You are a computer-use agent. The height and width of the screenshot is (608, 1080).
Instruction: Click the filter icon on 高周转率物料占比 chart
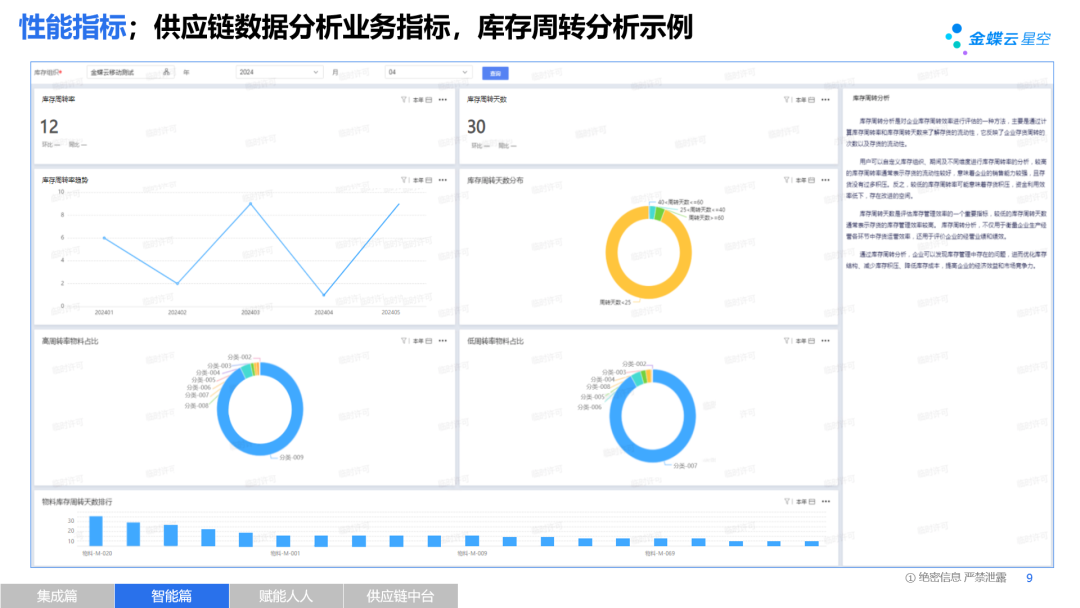(x=404, y=341)
